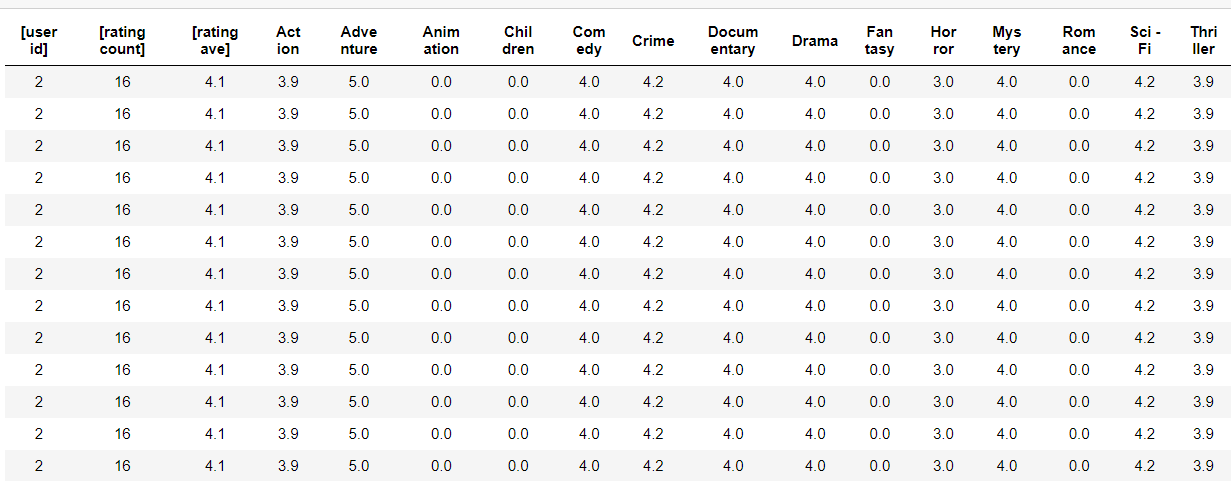The width and height of the screenshot is (1231, 482).
Task: Select the Documentary column header
Action: [733, 41]
